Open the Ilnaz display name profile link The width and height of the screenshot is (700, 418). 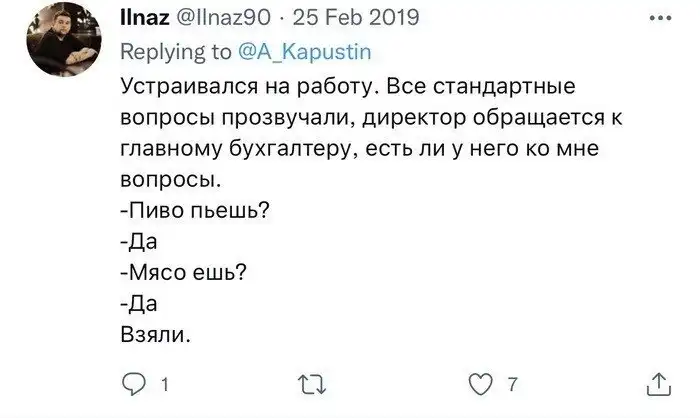pos(143,18)
